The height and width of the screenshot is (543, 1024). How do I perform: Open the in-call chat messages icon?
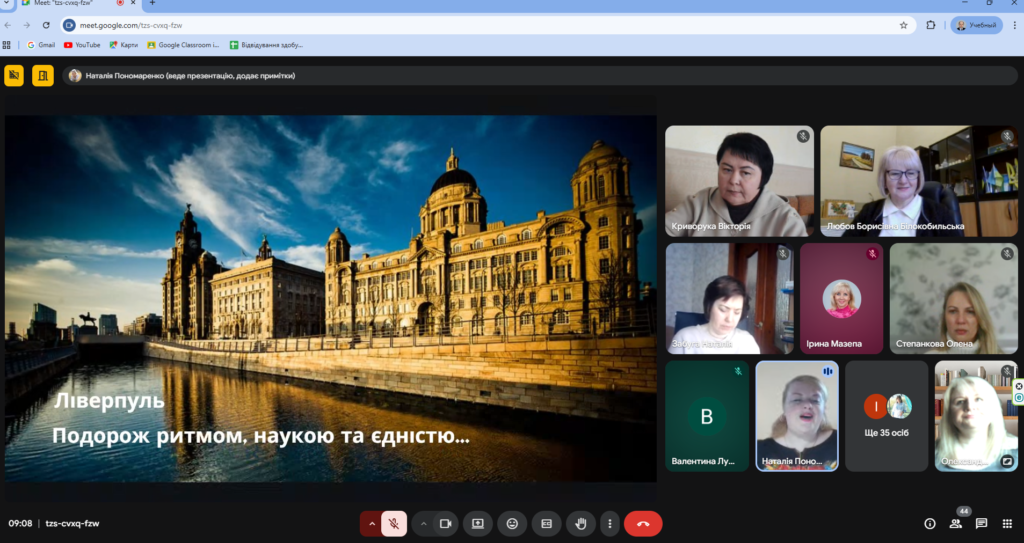point(981,523)
